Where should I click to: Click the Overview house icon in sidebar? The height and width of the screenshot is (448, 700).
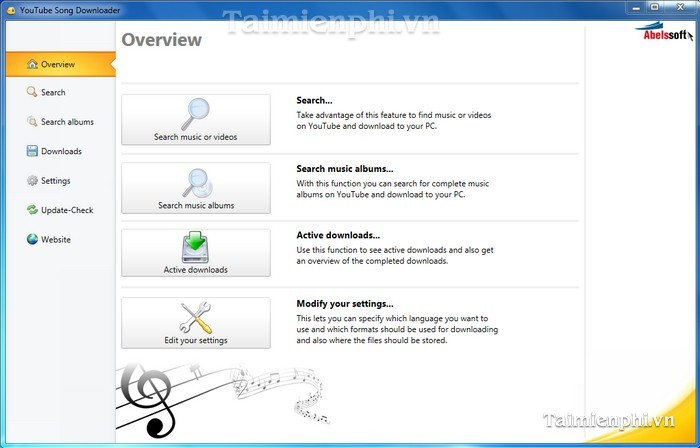coord(32,64)
